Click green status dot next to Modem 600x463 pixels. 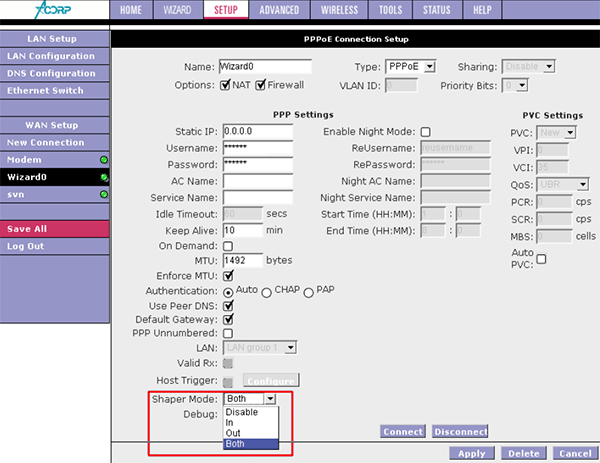click(x=104, y=160)
